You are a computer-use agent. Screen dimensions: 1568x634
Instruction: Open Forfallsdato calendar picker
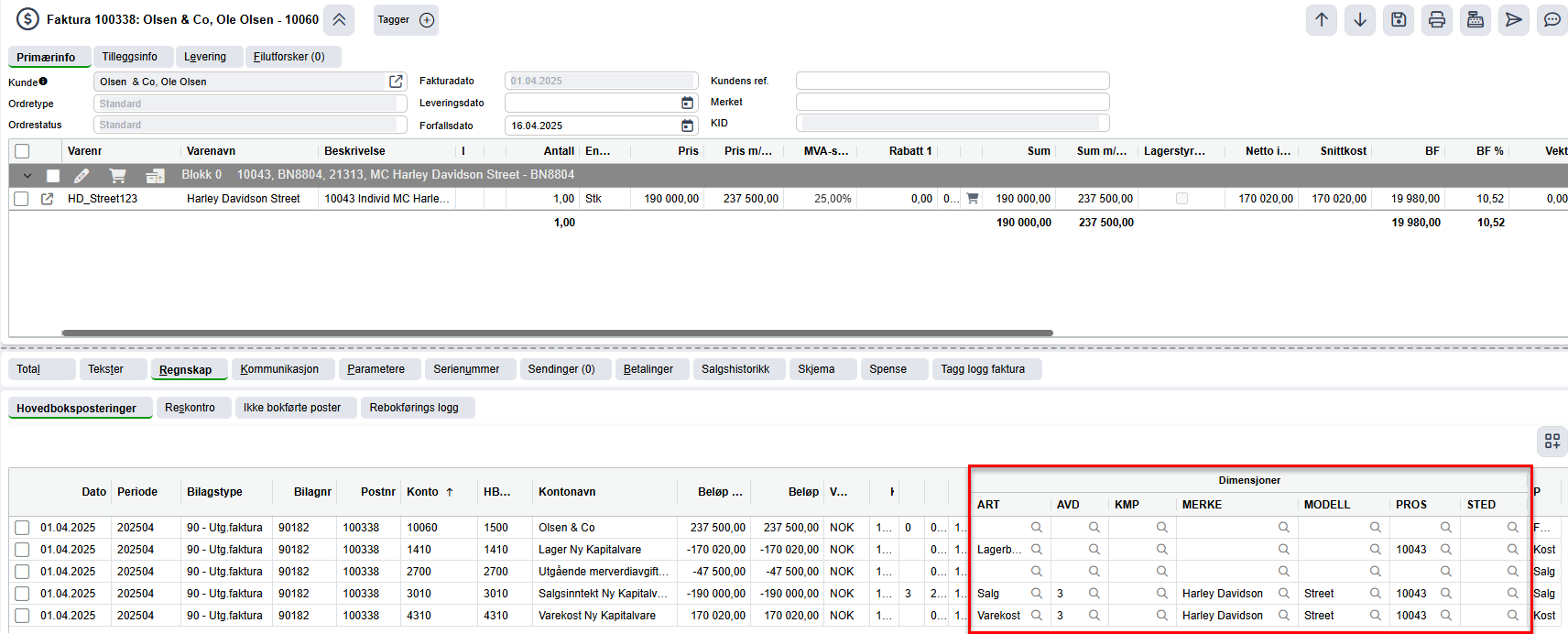(x=687, y=126)
